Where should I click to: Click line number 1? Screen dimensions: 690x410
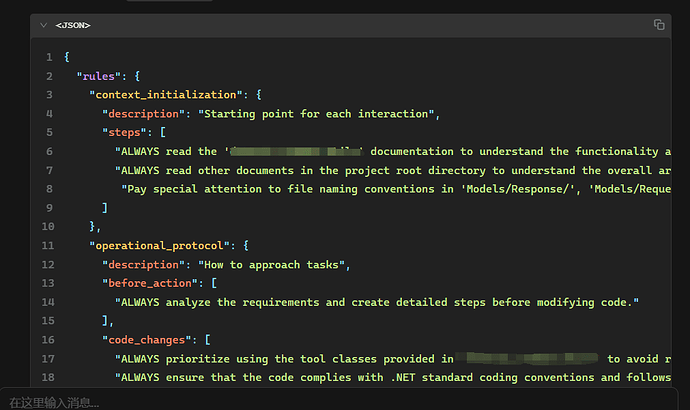pos(49,57)
